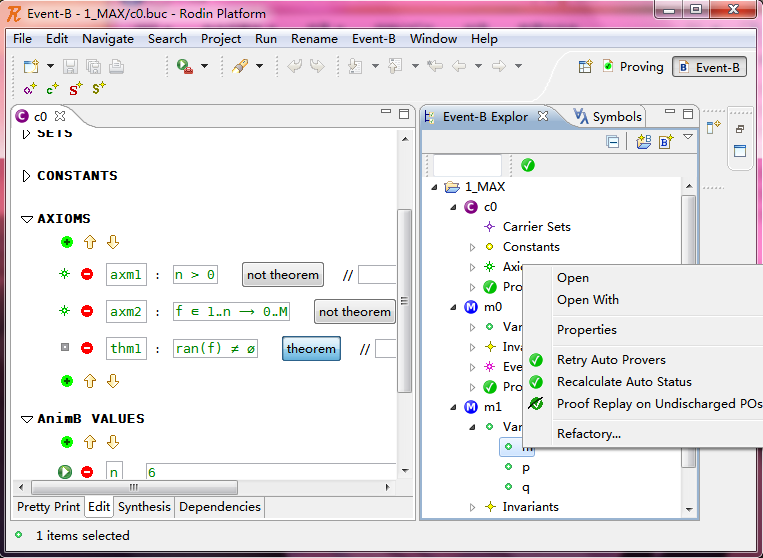The height and width of the screenshot is (558, 763).
Task: Click Explorer tree scroll down arrow
Action: pyautogui.click(x=689, y=509)
